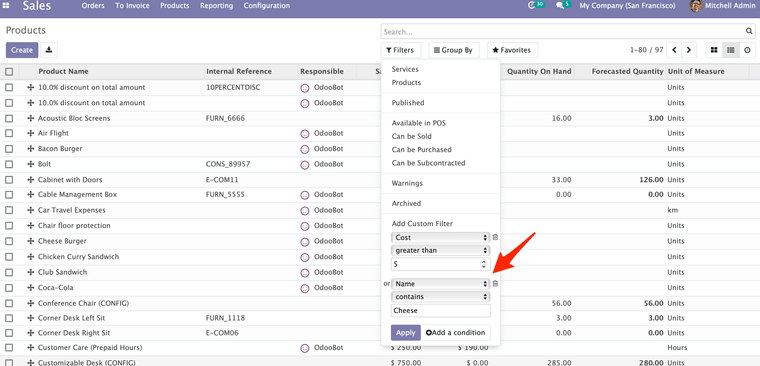The height and width of the screenshot is (366, 760).
Task: Select the Archived filter option
Action: 406,204
